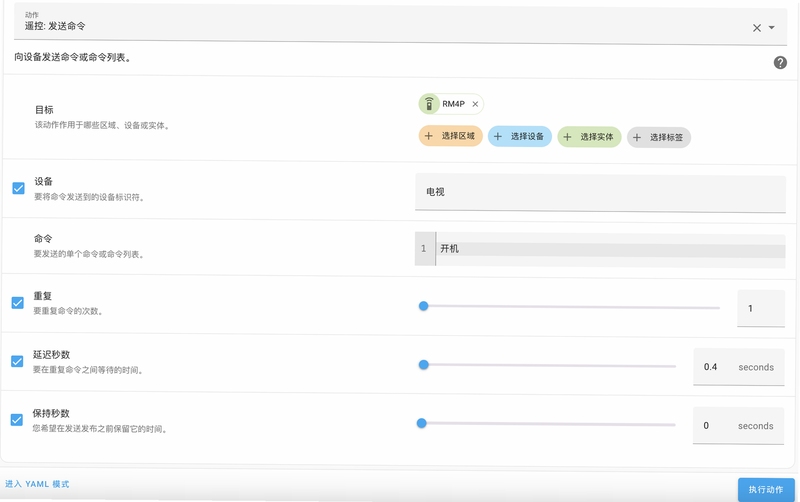This screenshot has width=800, height=502.
Task: Click the 保持秒数 slider handle
Action: (421, 423)
